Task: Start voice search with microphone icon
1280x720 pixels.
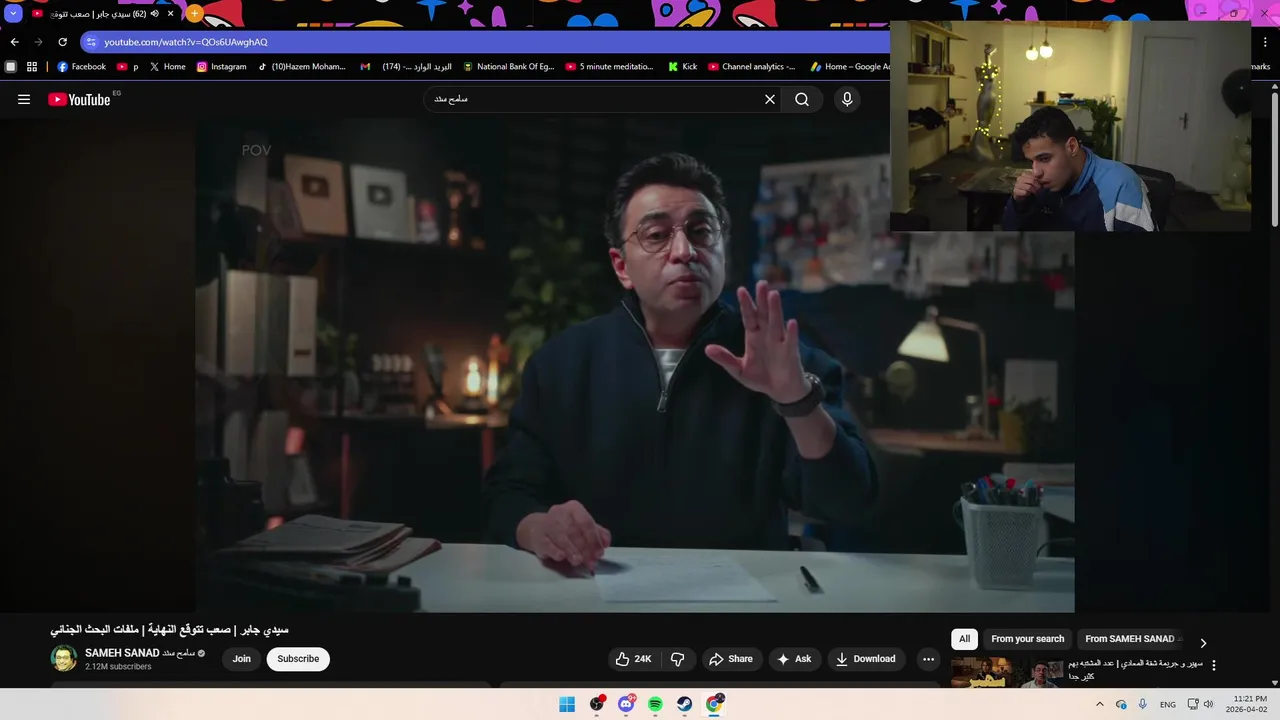Action: click(847, 99)
